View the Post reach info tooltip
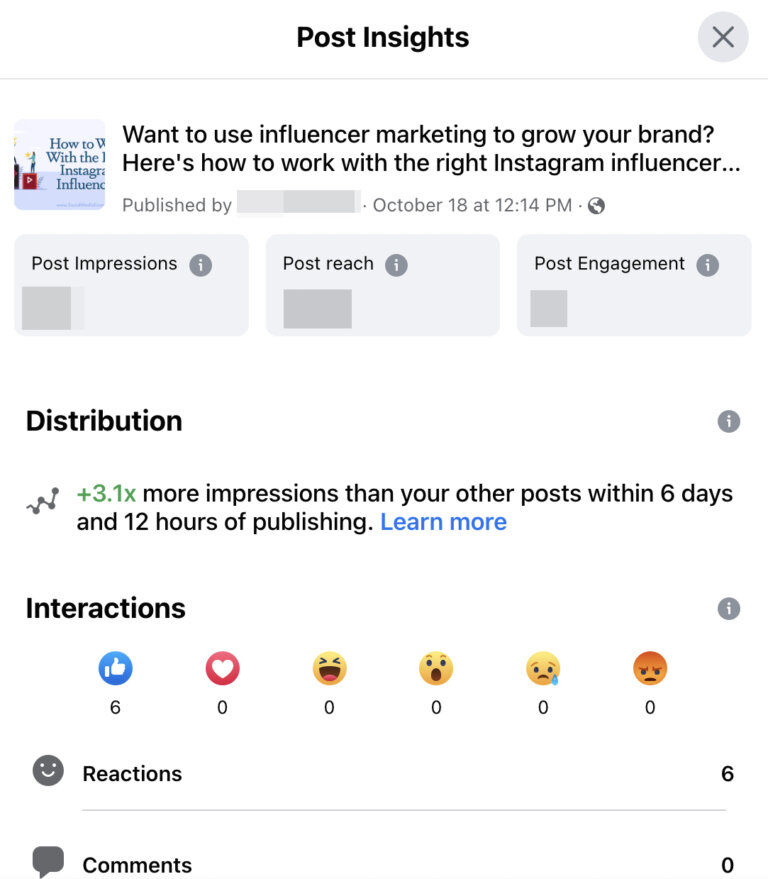The image size is (768, 879). tap(397, 264)
